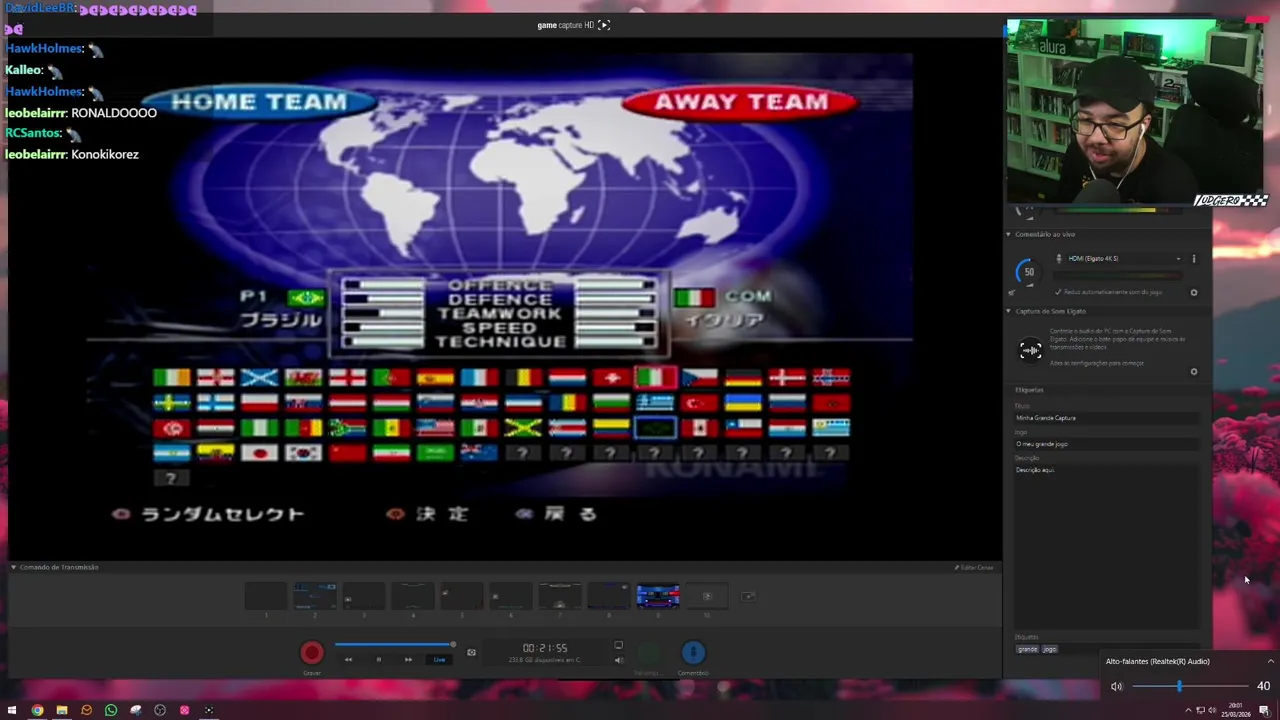Click the Descrição text area
The width and height of the screenshot is (1280, 720).
click(x=1106, y=545)
